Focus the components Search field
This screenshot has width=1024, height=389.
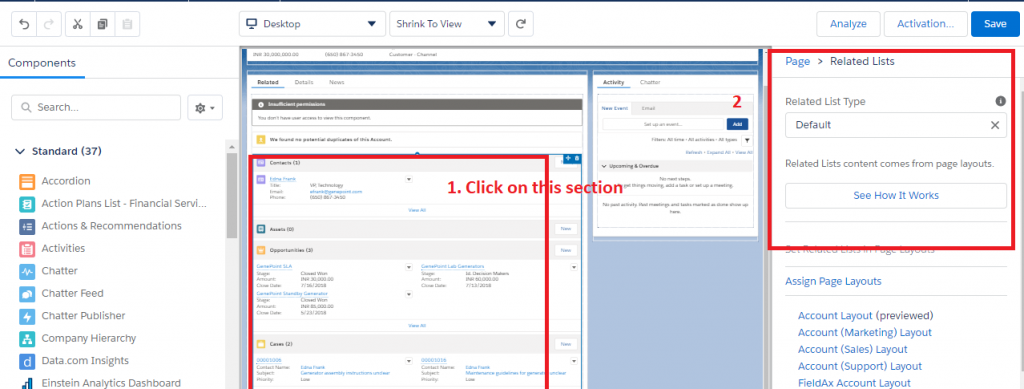point(96,108)
